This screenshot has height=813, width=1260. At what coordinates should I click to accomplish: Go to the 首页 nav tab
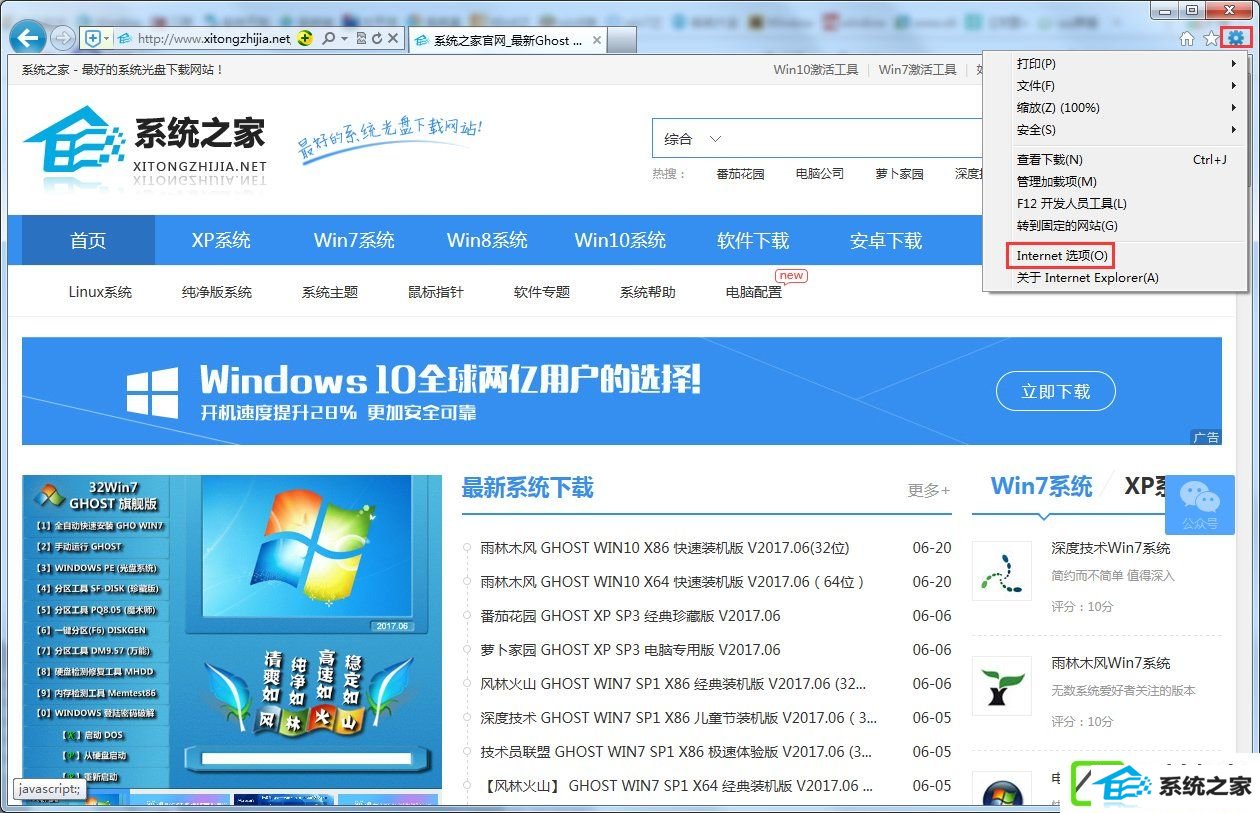88,241
